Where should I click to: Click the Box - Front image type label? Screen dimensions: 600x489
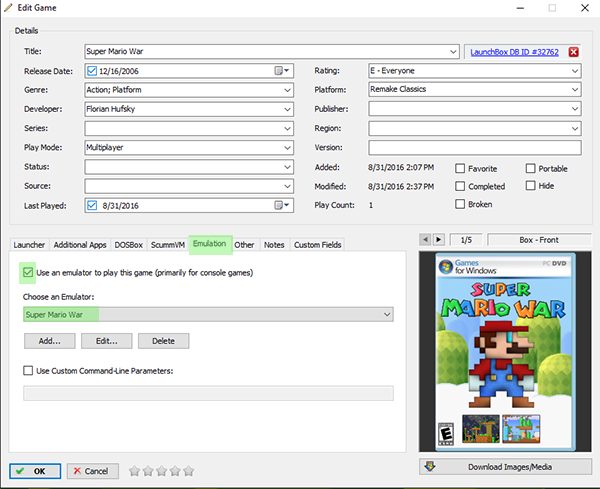tap(539, 240)
